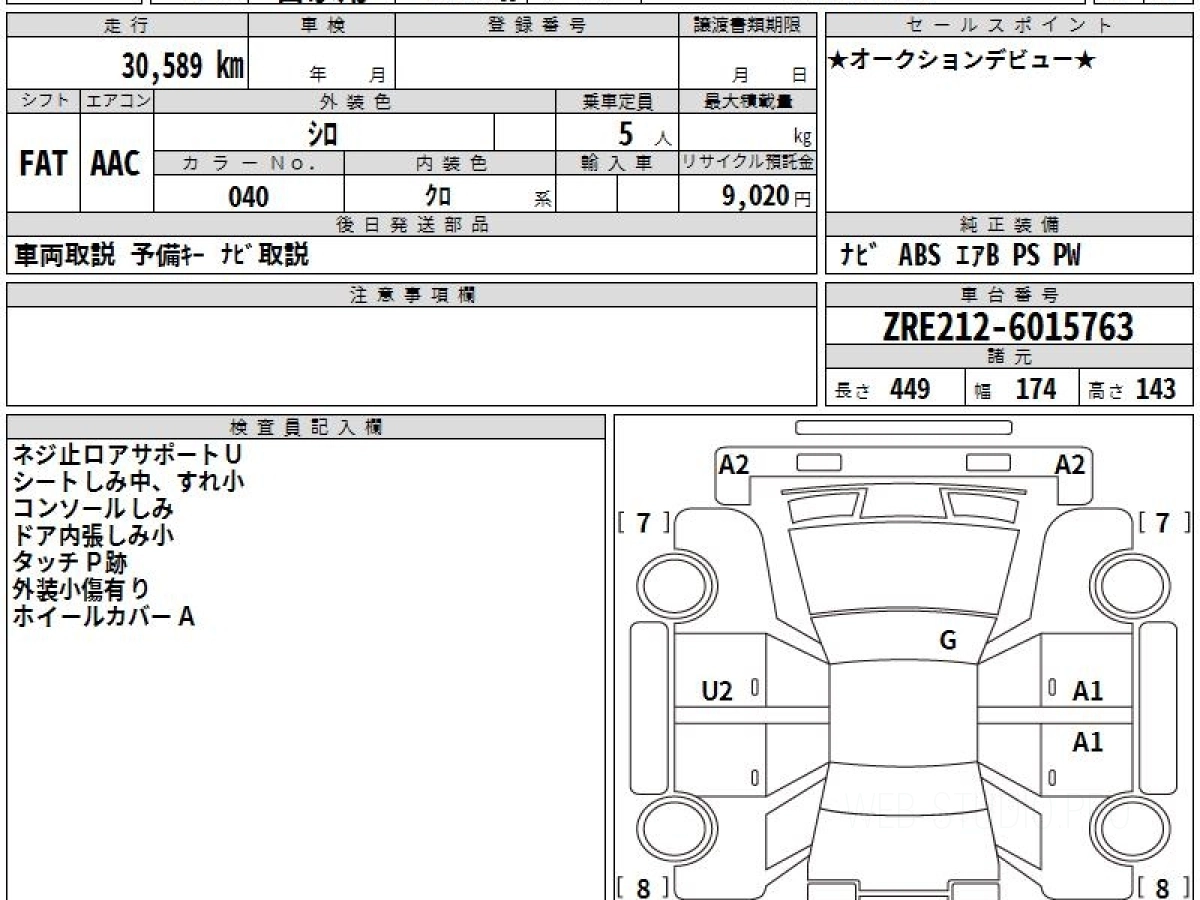
Task: Click the 車検 header cell
Action: tap(322, 26)
